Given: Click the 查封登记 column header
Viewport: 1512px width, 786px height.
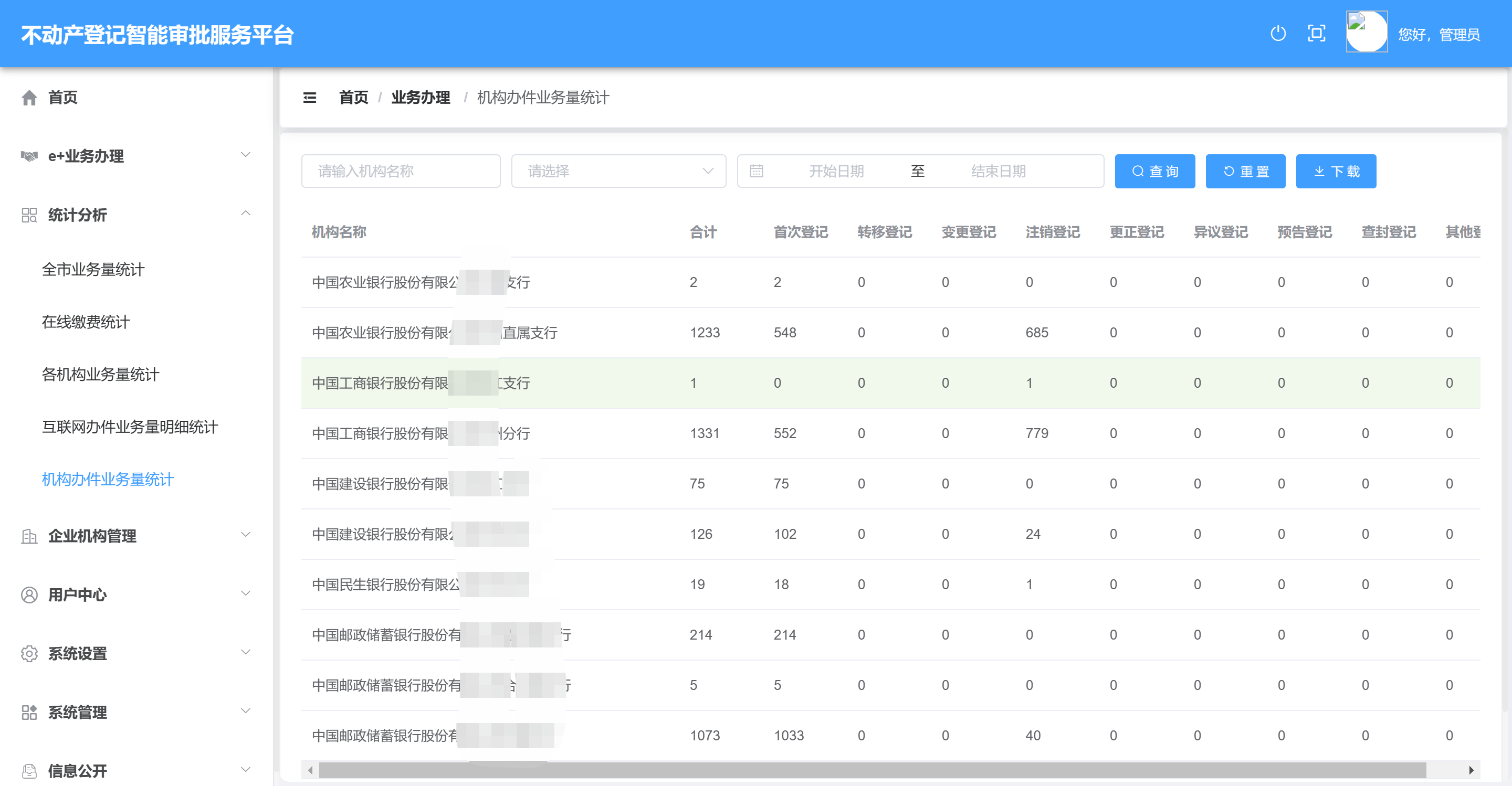Looking at the screenshot, I should pos(1388,232).
